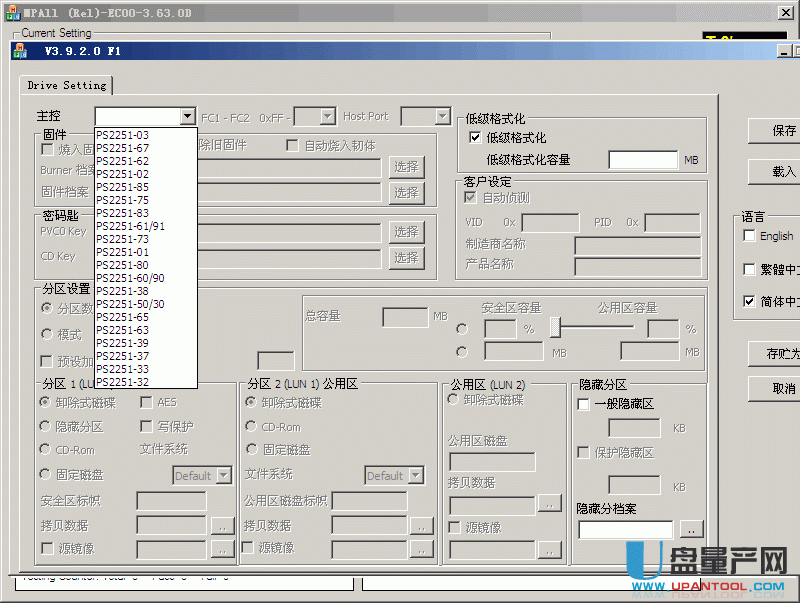Enable the English language checkbox
800x603 pixels.
coord(750,236)
